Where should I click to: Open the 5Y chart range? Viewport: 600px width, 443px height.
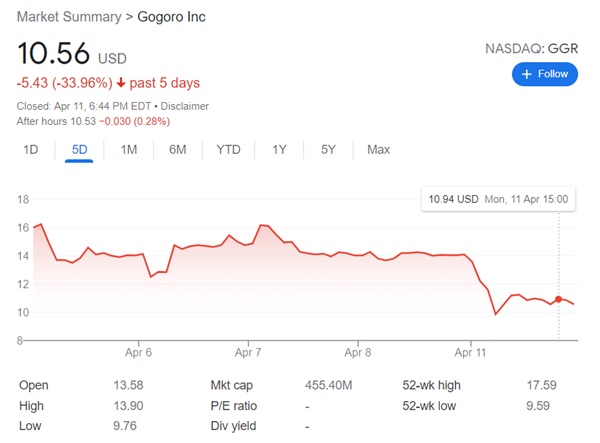pyautogui.click(x=328, y=149)
